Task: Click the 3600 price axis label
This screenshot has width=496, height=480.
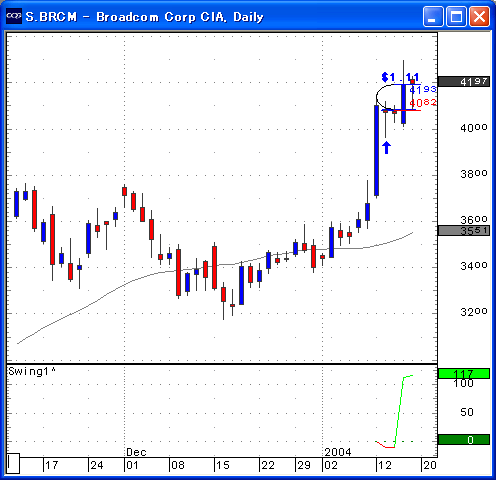Action: [474, 220]
